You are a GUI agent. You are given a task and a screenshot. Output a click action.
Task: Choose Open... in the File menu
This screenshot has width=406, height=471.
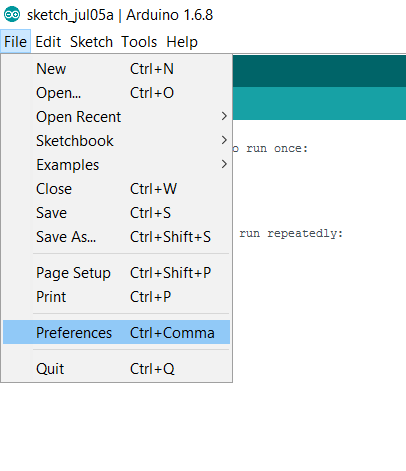click(116, 93)
